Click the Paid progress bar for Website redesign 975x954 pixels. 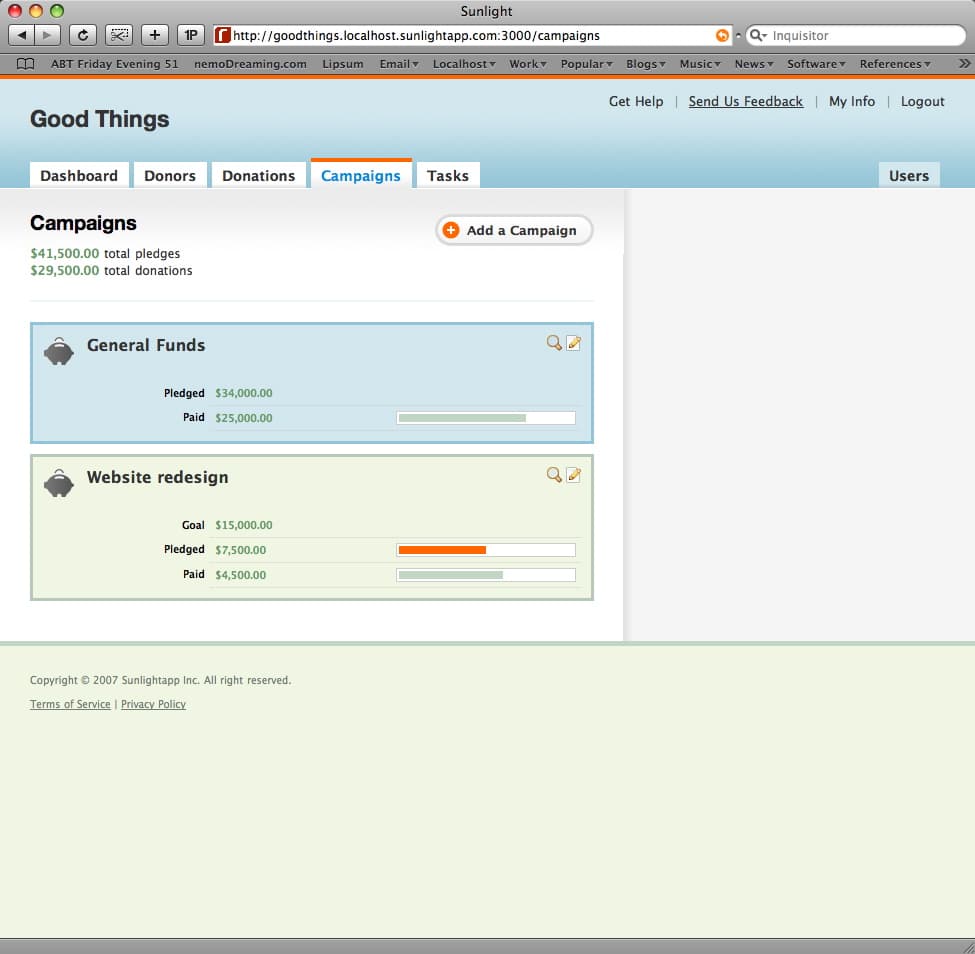(487, 574)
